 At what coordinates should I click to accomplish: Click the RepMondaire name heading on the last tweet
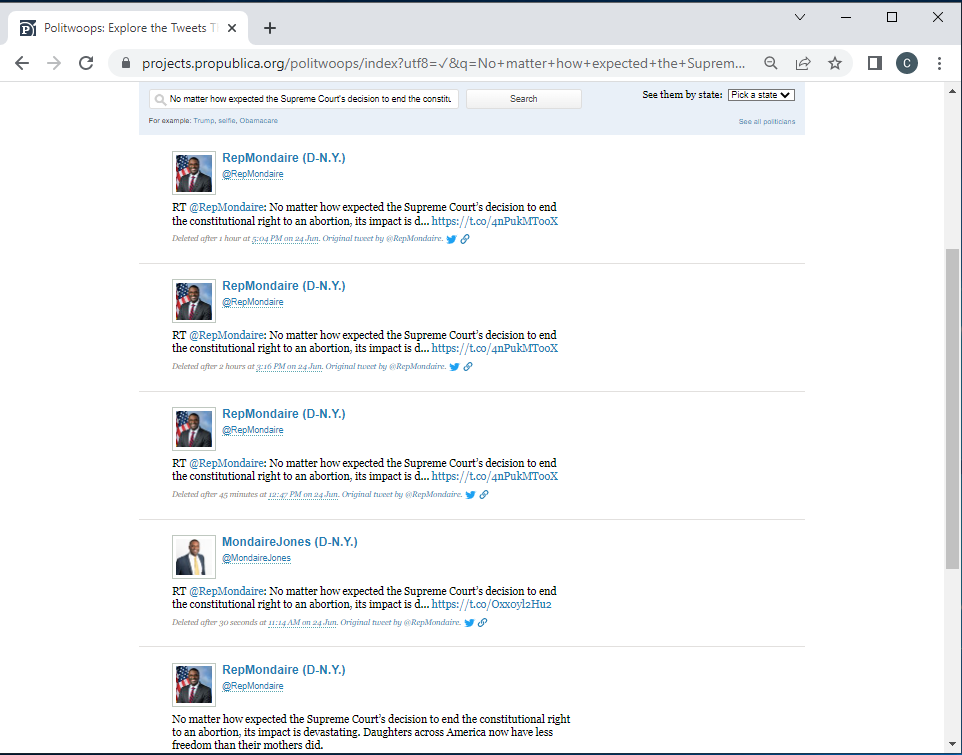point(283,670)
